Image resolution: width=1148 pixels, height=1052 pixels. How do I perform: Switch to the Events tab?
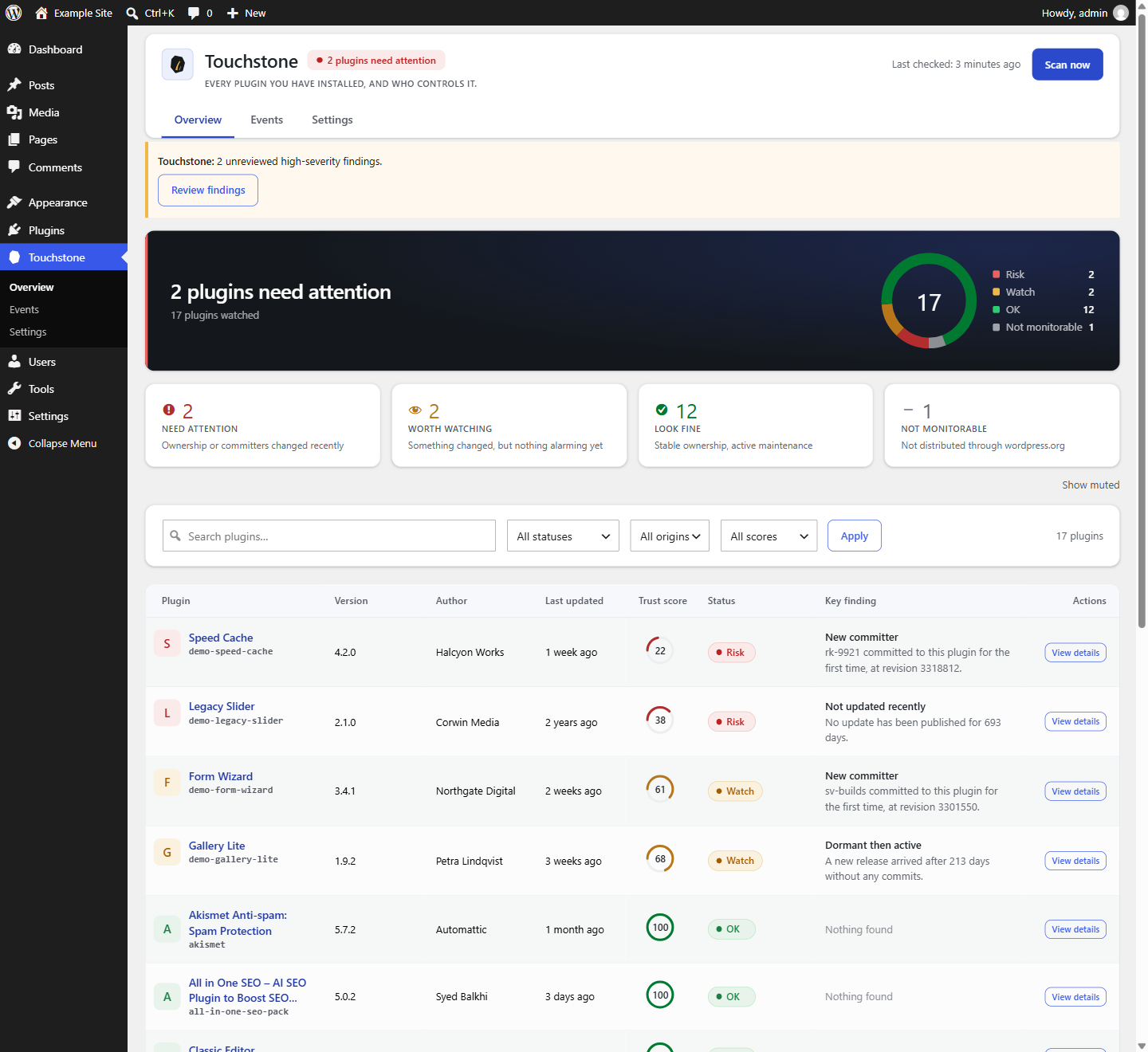pyautogui.click(x=266, y=120)
